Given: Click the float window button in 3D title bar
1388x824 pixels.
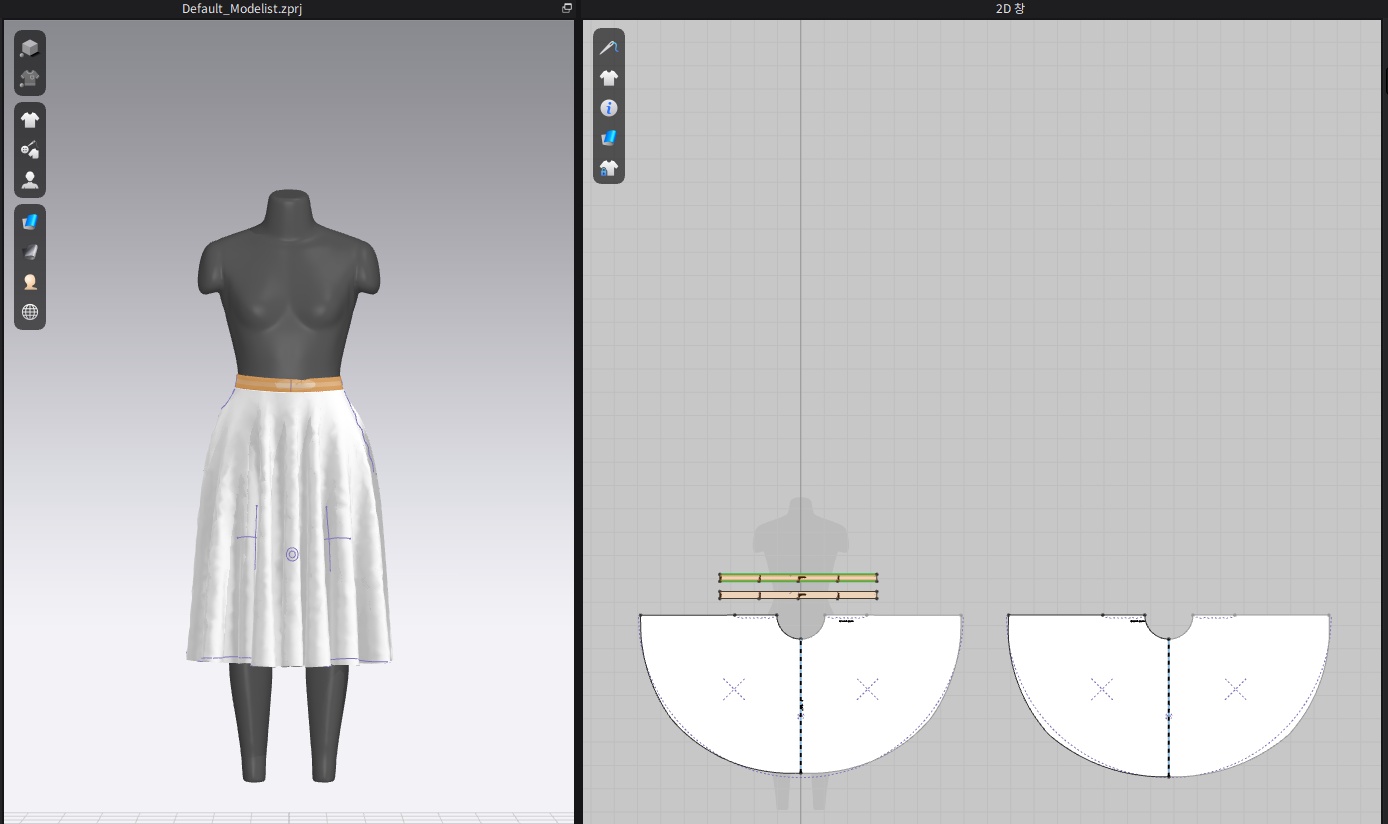Looking at the screenshot, I should (567, 8).
